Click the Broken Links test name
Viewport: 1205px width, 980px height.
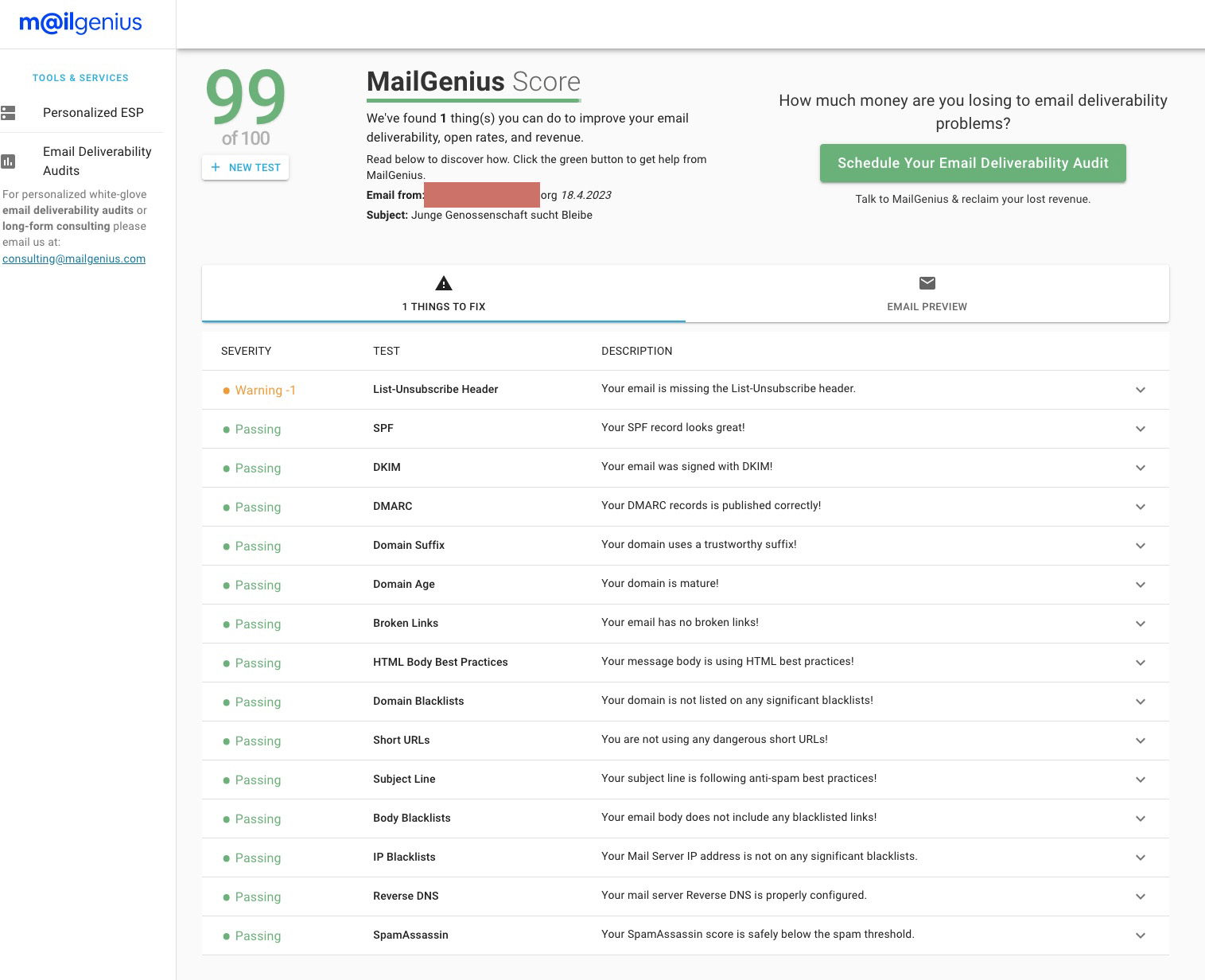point(406,623)
